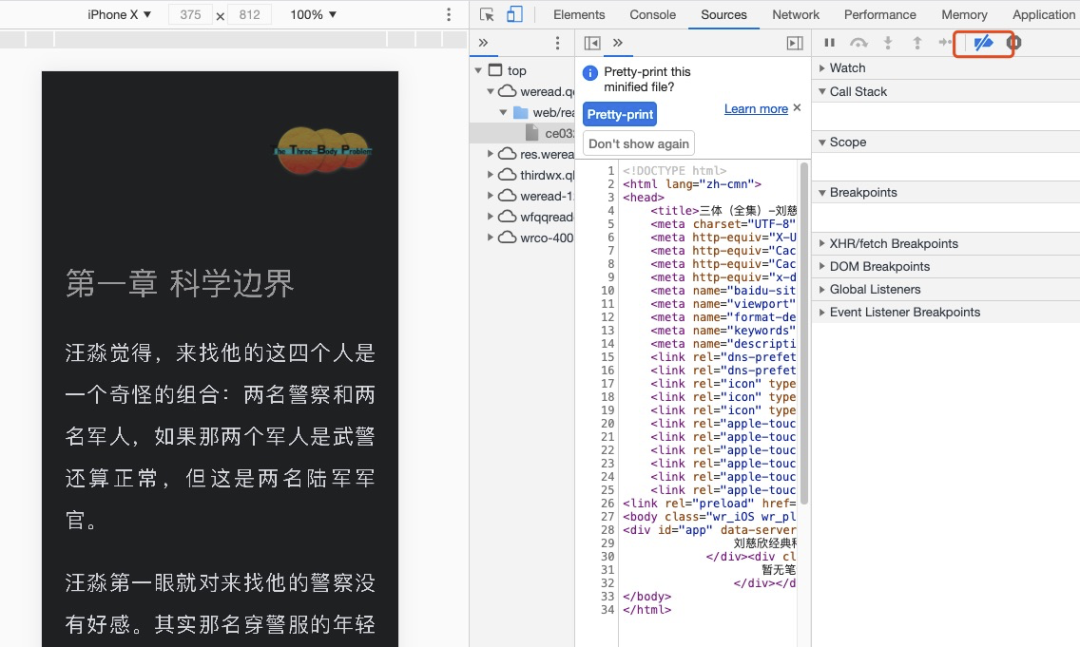Toggle the device toolbar icon
The image size is (1080, 647).
pos(515,15)
